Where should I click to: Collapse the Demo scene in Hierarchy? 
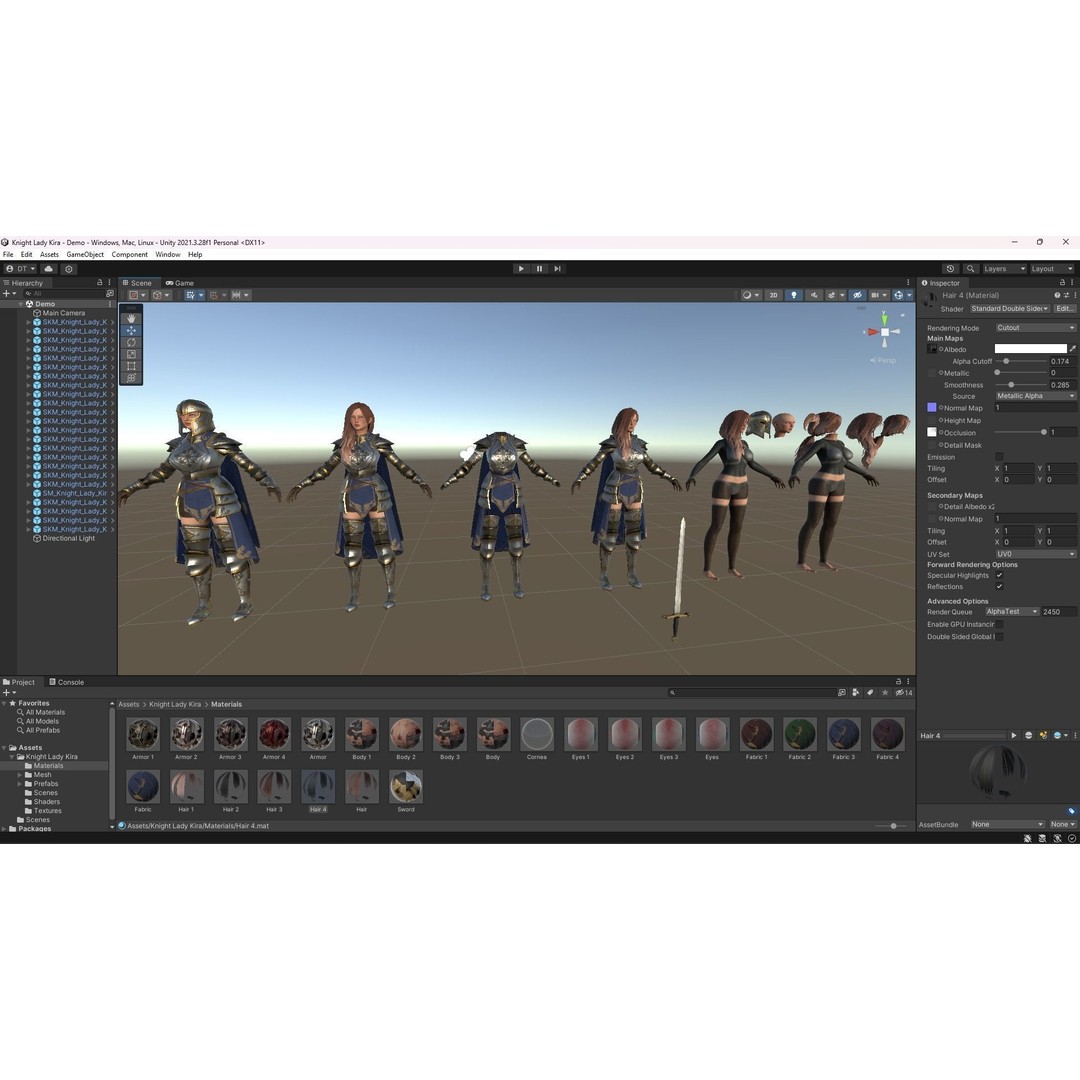(x=21, y=304)
